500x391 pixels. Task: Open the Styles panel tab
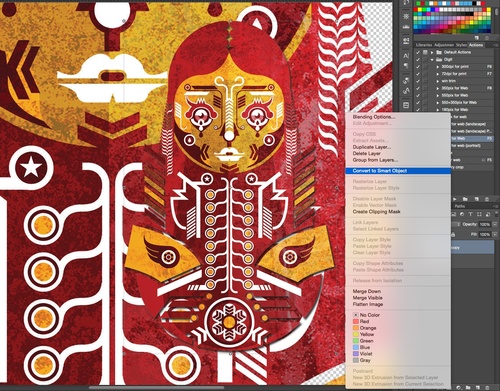pyautogui.click(x=461, y=45)
